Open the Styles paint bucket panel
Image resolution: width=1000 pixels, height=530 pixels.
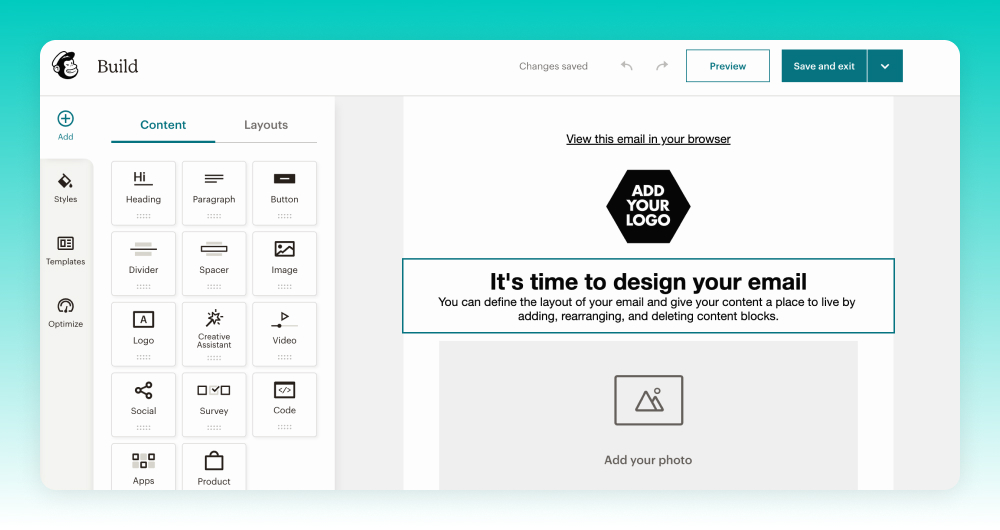pyautogui.click(x=65, y=187)
